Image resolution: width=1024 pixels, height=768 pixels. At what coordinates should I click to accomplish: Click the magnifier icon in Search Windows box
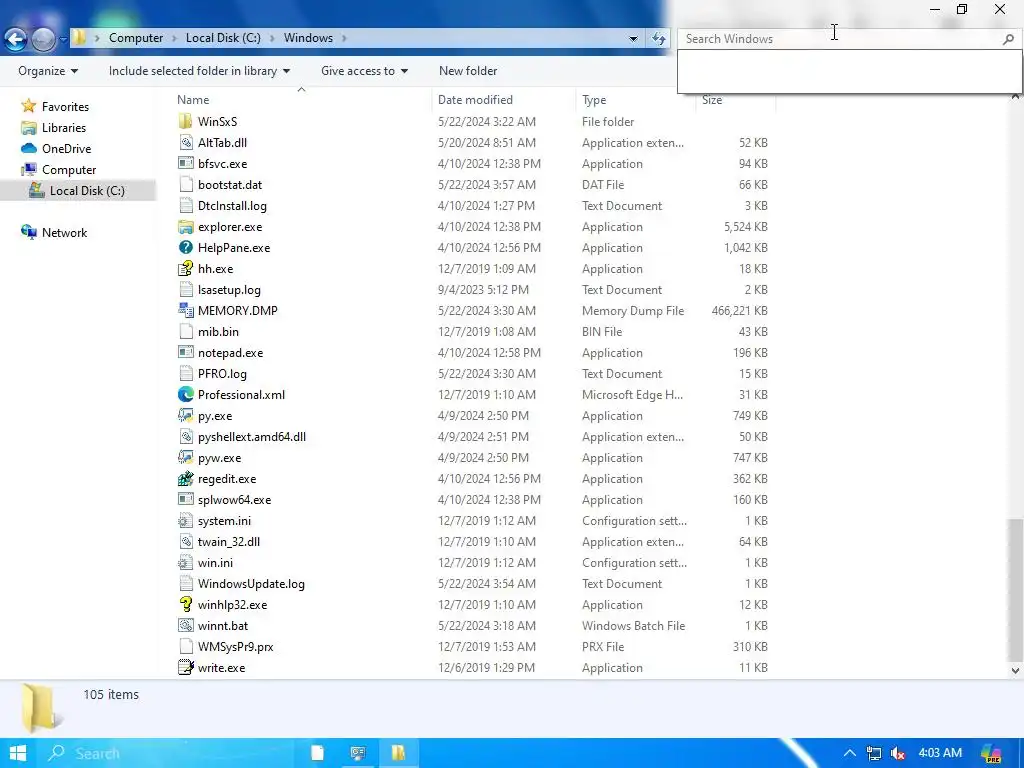pyautogui.click(x=1008, y=39)
